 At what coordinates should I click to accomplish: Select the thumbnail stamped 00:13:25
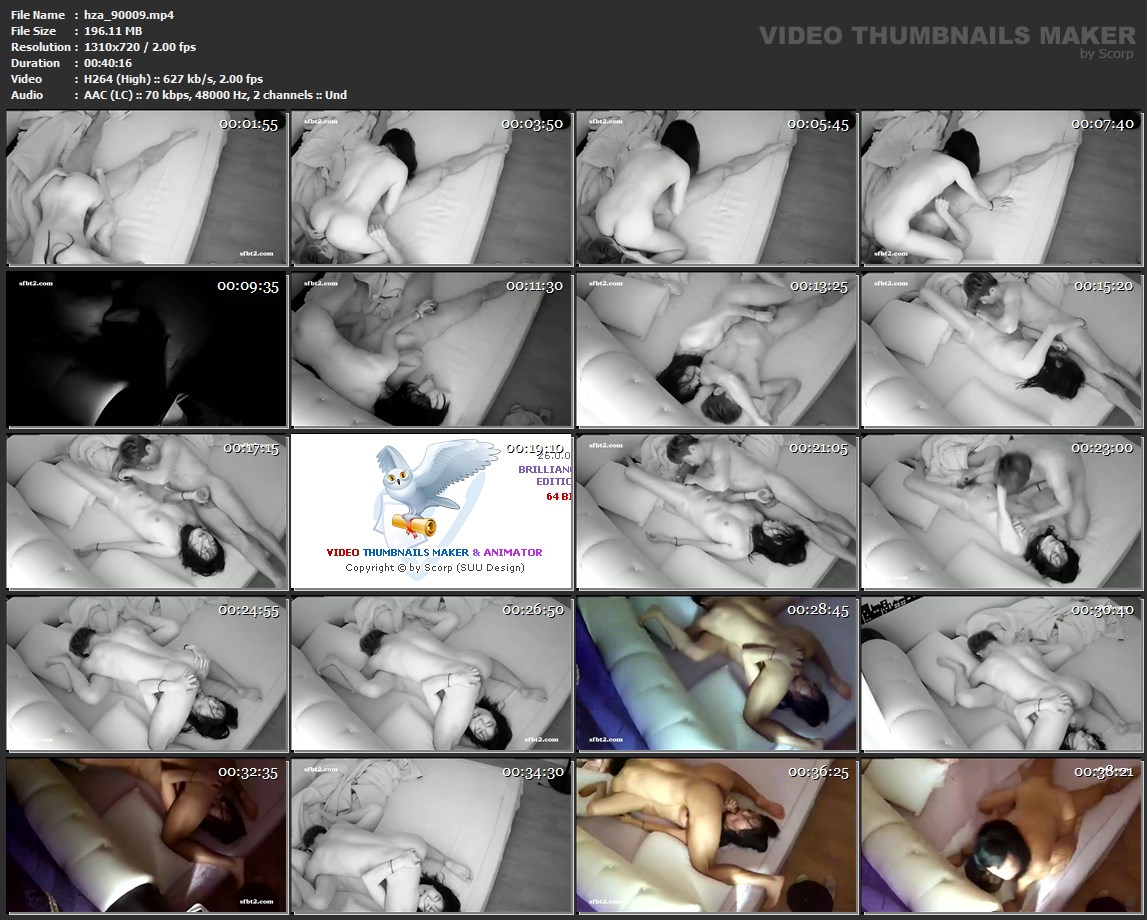click(717, 350)
